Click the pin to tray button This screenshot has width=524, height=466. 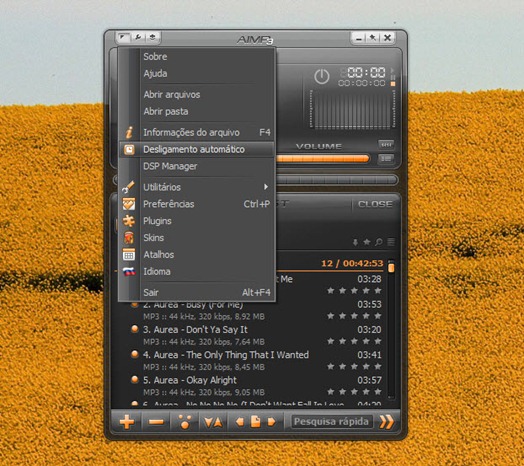point(373,38)
